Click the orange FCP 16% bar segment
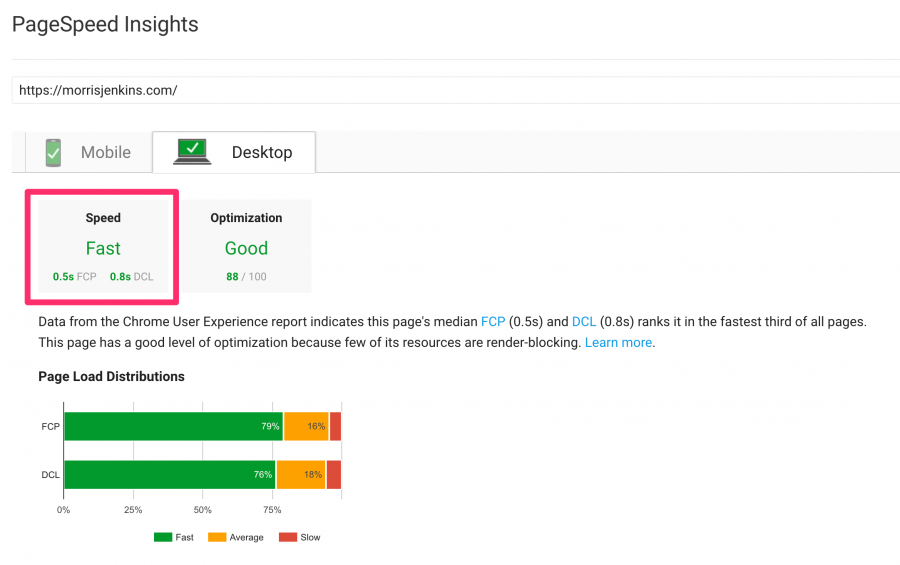Screen dimensions: 900x565 pos(306,426)
